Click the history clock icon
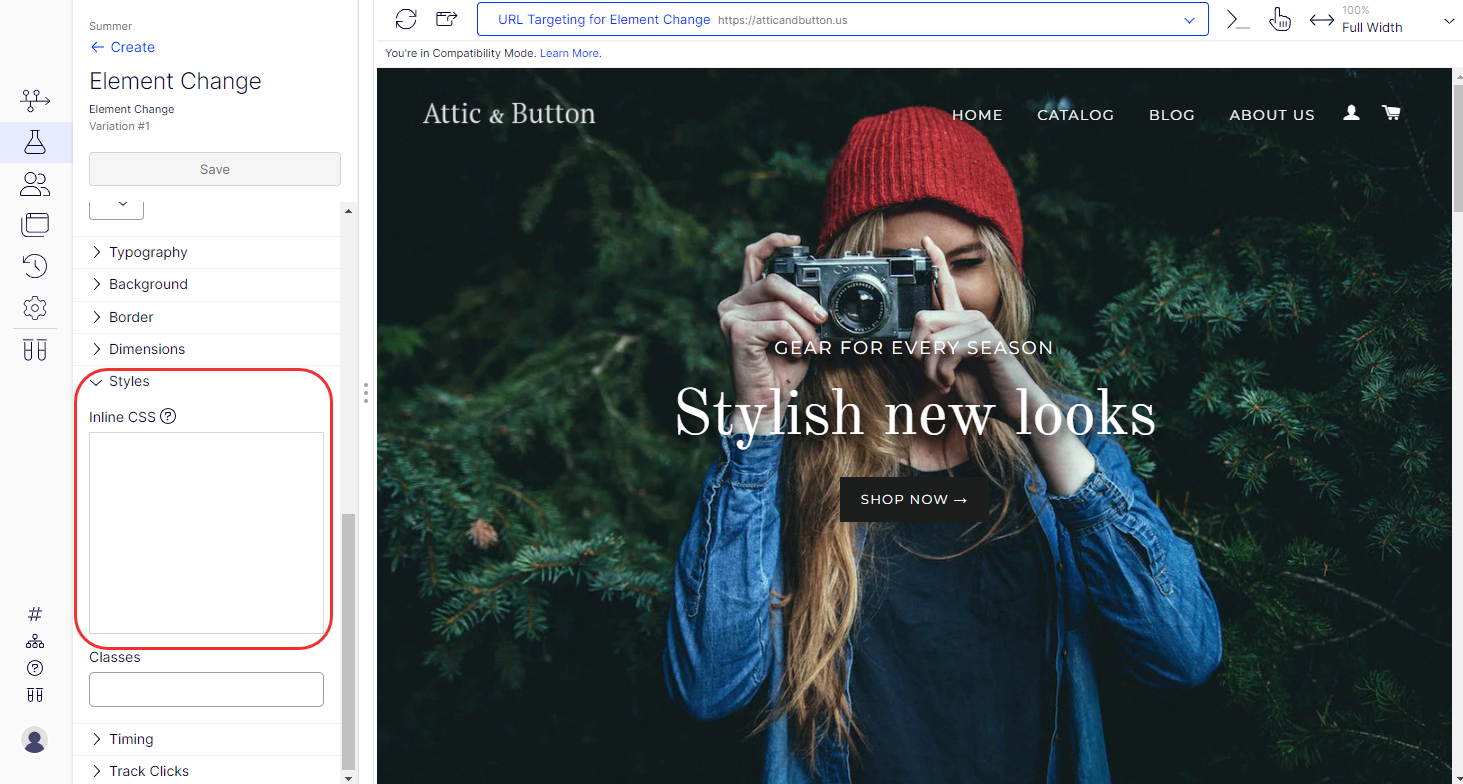The image size is (1463, 784). 35,266
